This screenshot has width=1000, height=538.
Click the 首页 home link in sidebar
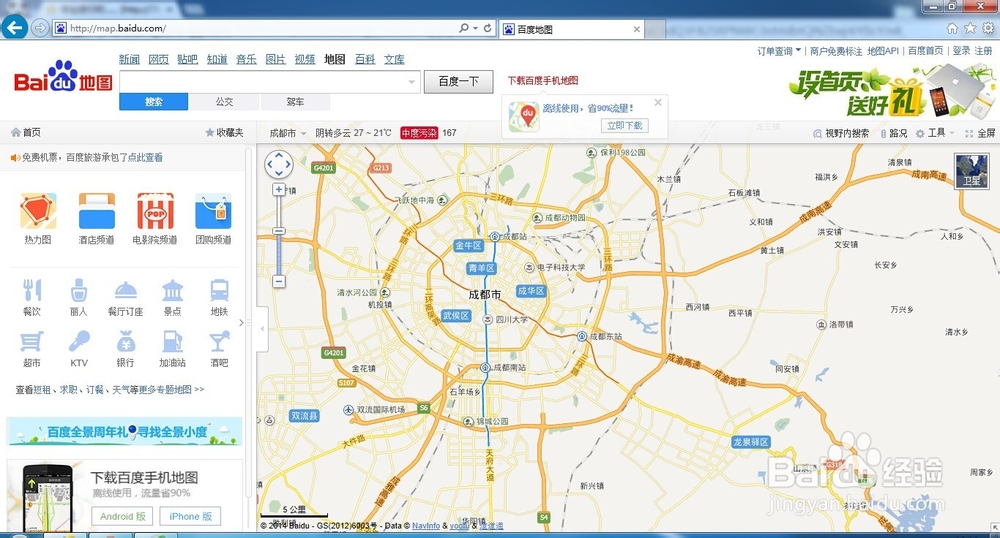pyautogui.click(x=26, y=133)
